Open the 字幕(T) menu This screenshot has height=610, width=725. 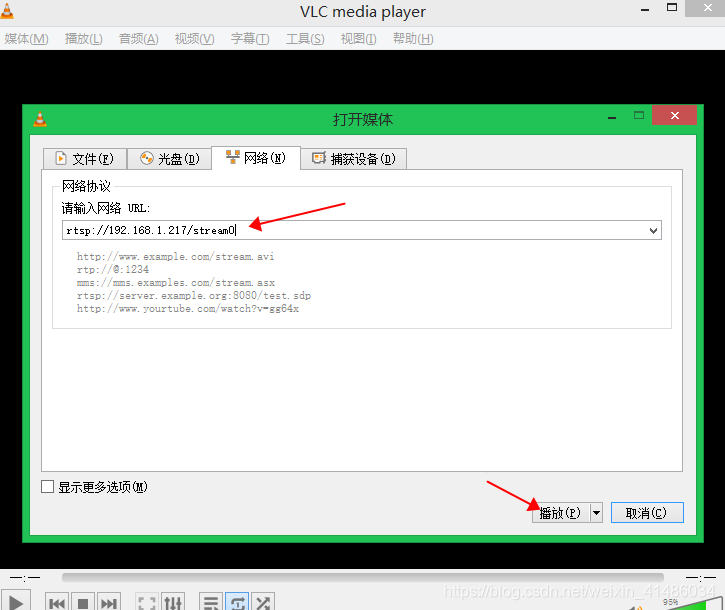point(250,39)
